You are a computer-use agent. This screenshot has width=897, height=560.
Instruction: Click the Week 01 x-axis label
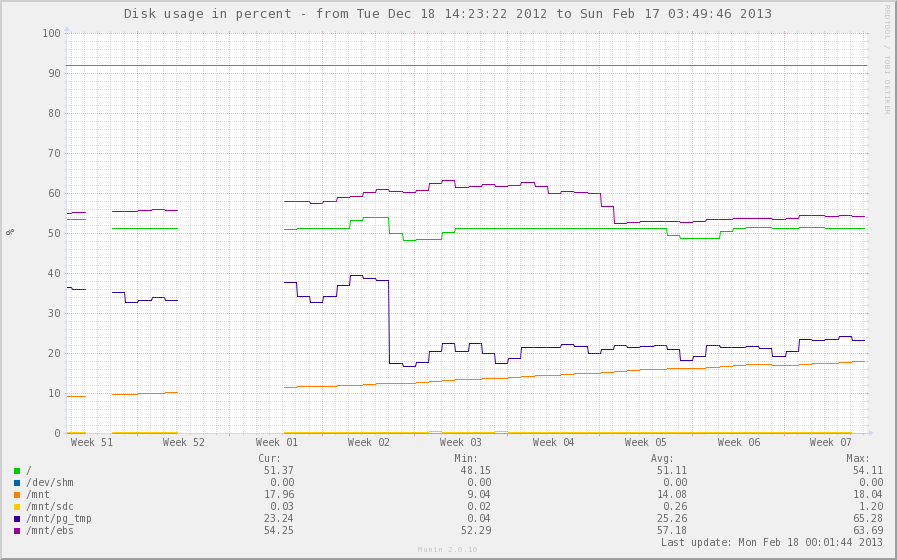(276, 443)
